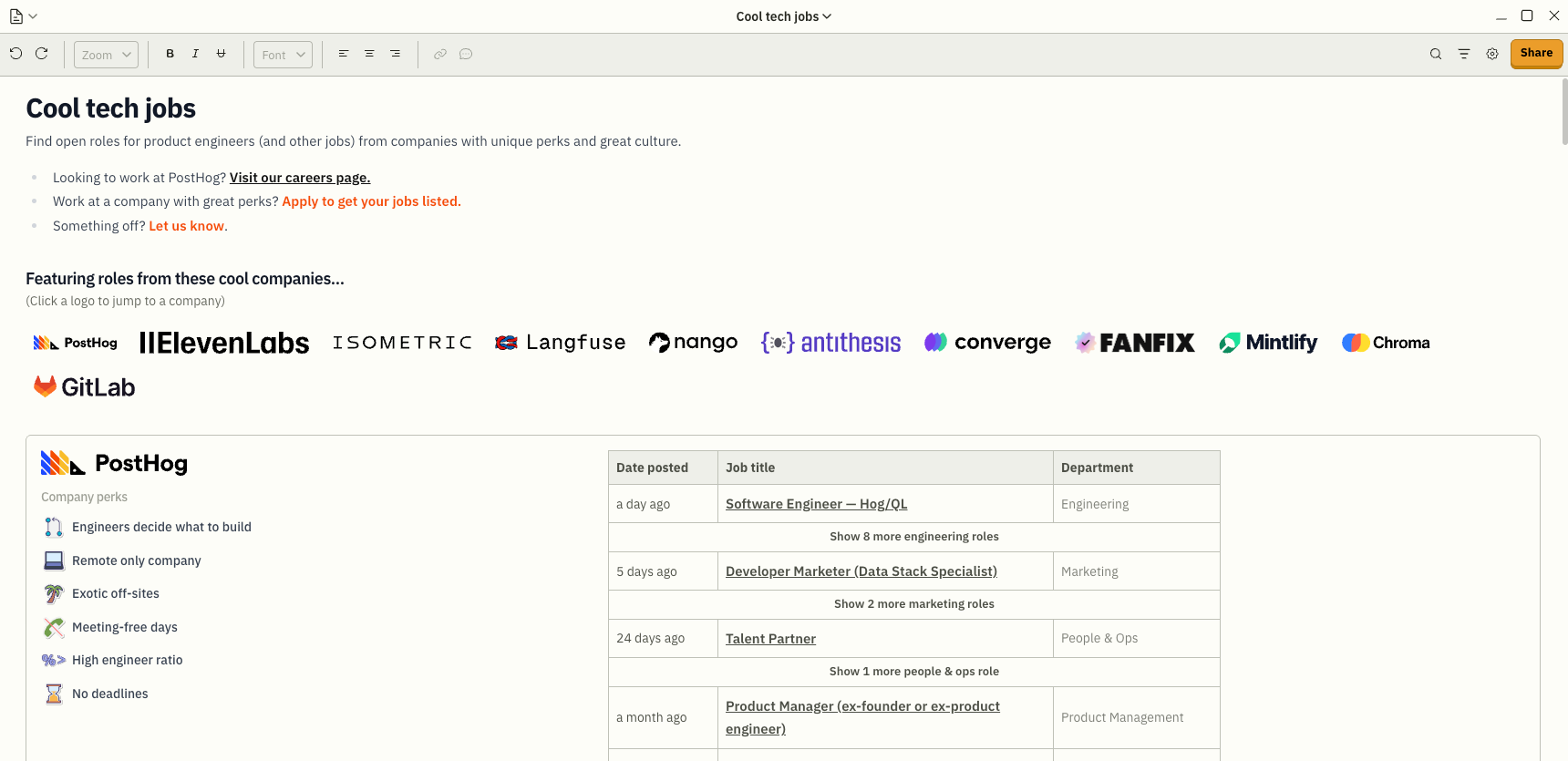Expand Show 2 more marketing roles

914,604
